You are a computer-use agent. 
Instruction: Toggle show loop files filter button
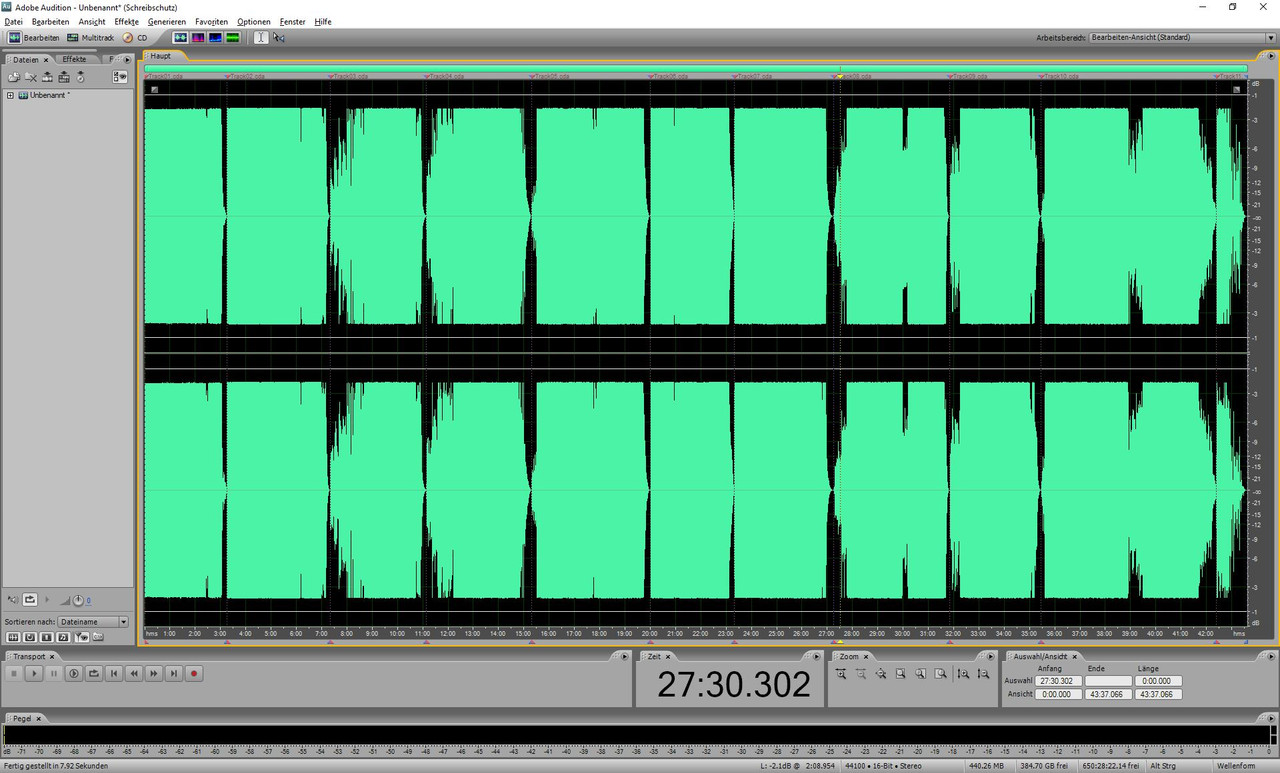click(x=30, y=637)
